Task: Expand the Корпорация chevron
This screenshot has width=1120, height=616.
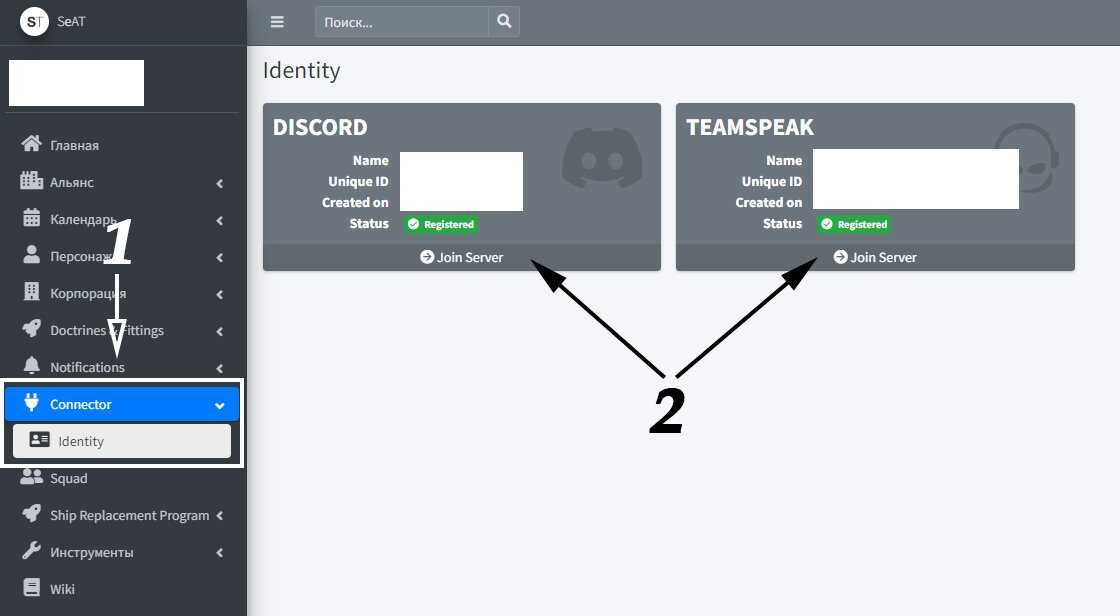Action: (x=219, y=294)
